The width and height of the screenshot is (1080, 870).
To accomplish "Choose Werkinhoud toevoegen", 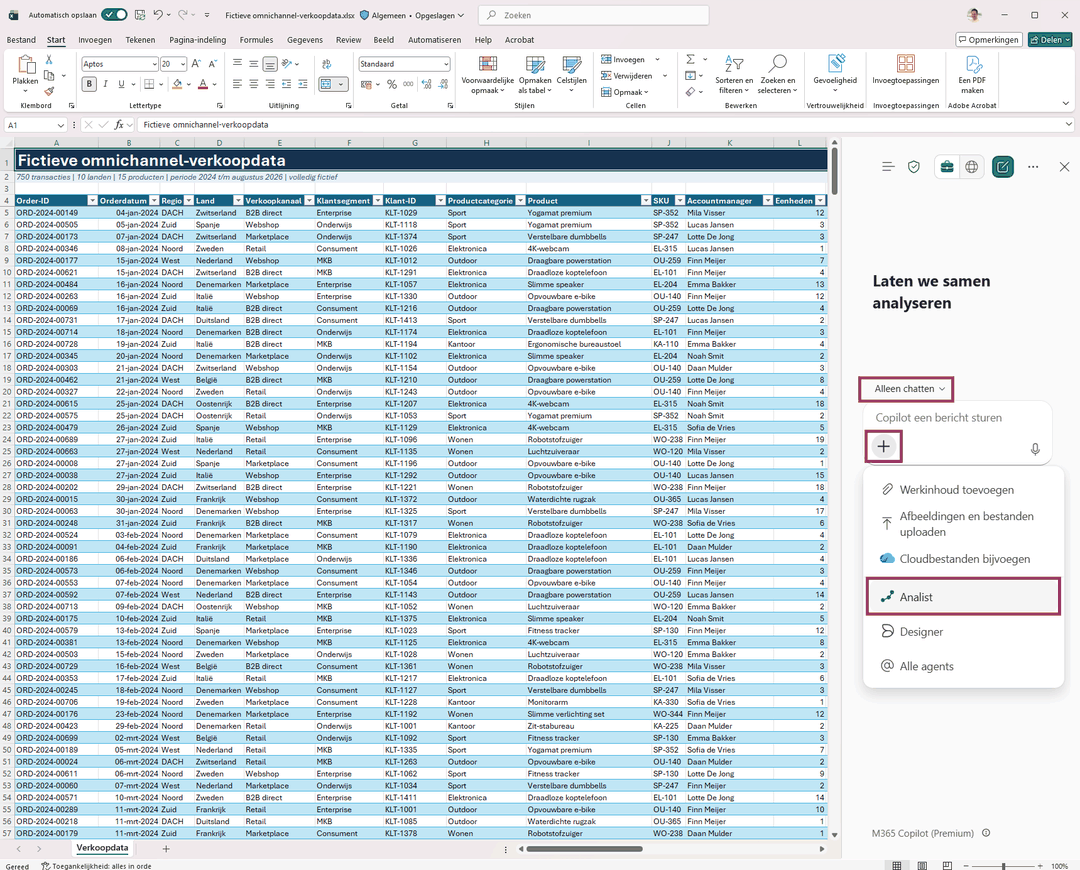I will coord(963,490).
